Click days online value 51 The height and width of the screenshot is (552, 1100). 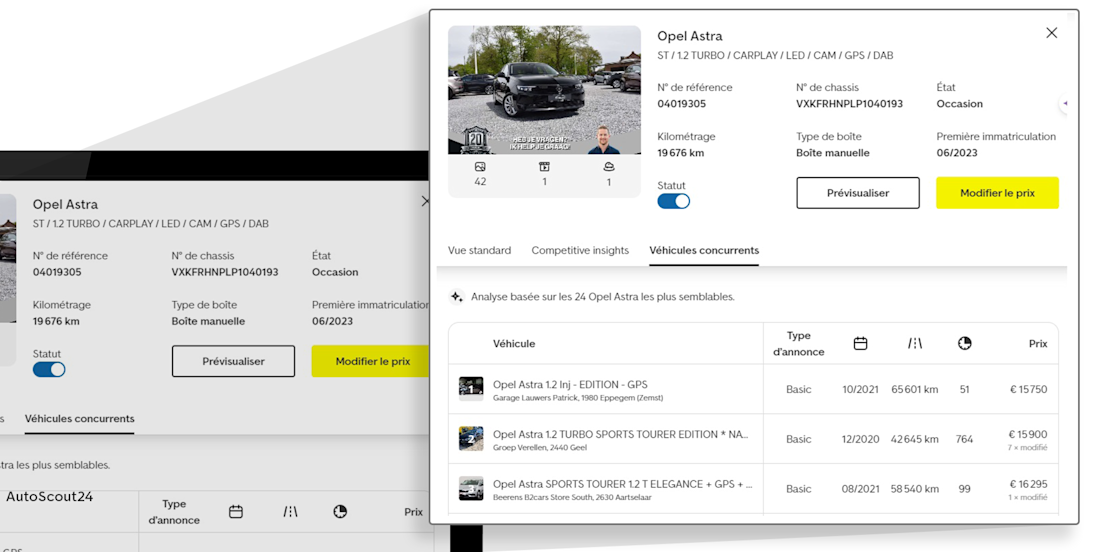click(x=965, y=389)
